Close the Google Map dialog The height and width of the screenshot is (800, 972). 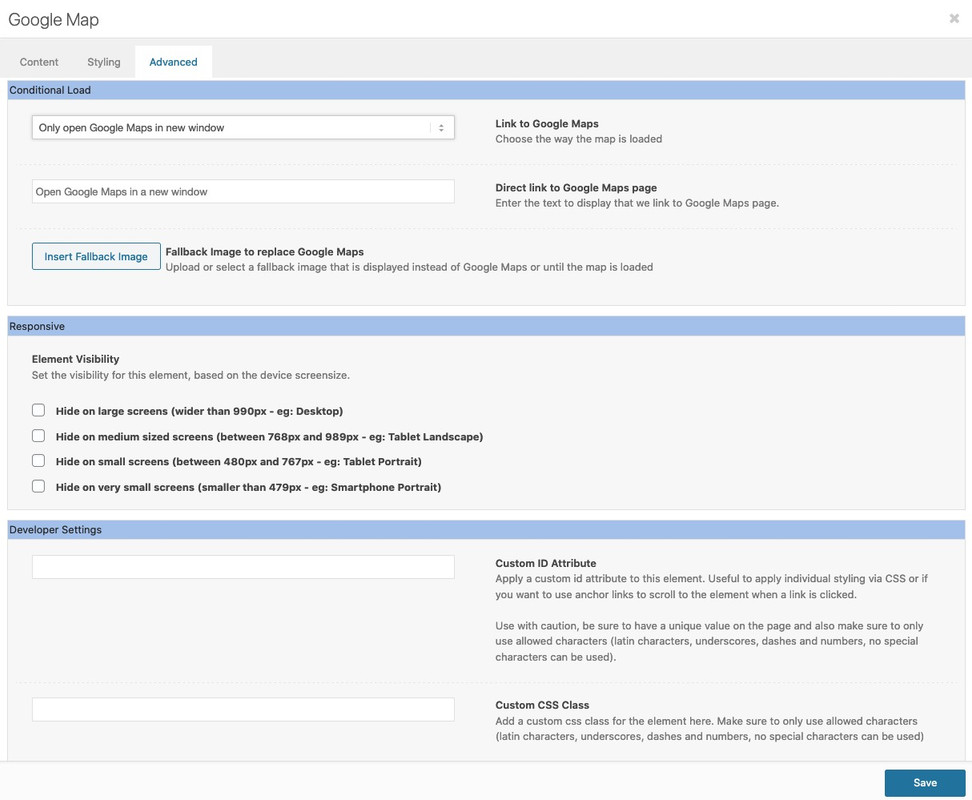click(x=954, y=19)
